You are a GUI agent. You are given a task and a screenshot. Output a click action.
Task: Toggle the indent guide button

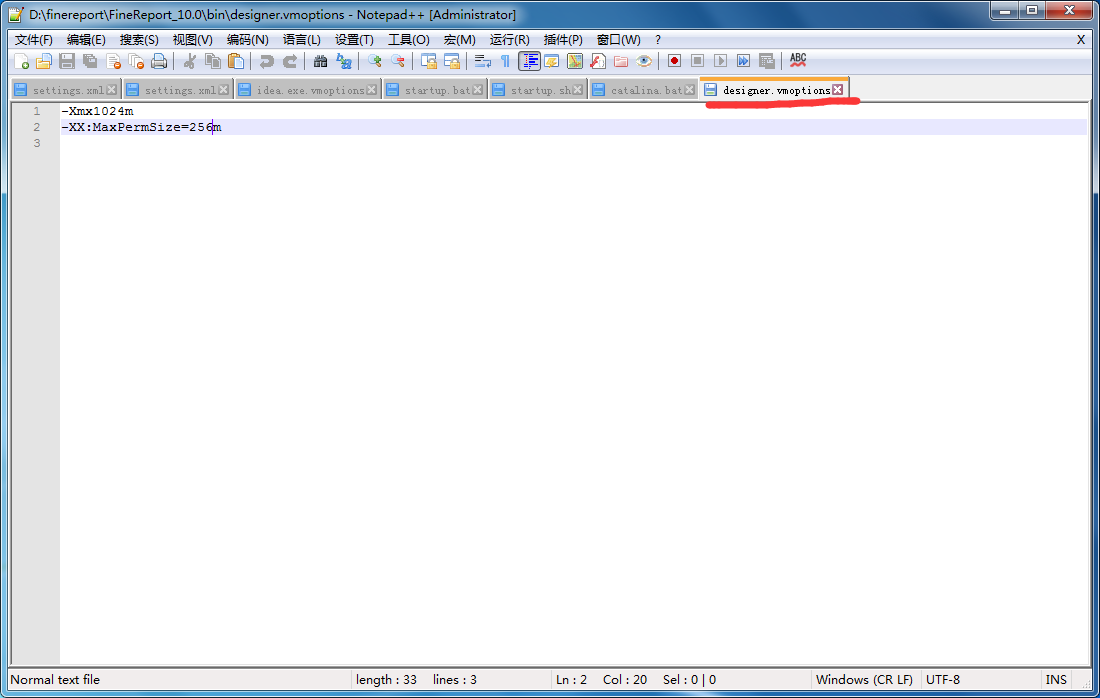pyautogui.click(x=529, y=62)
